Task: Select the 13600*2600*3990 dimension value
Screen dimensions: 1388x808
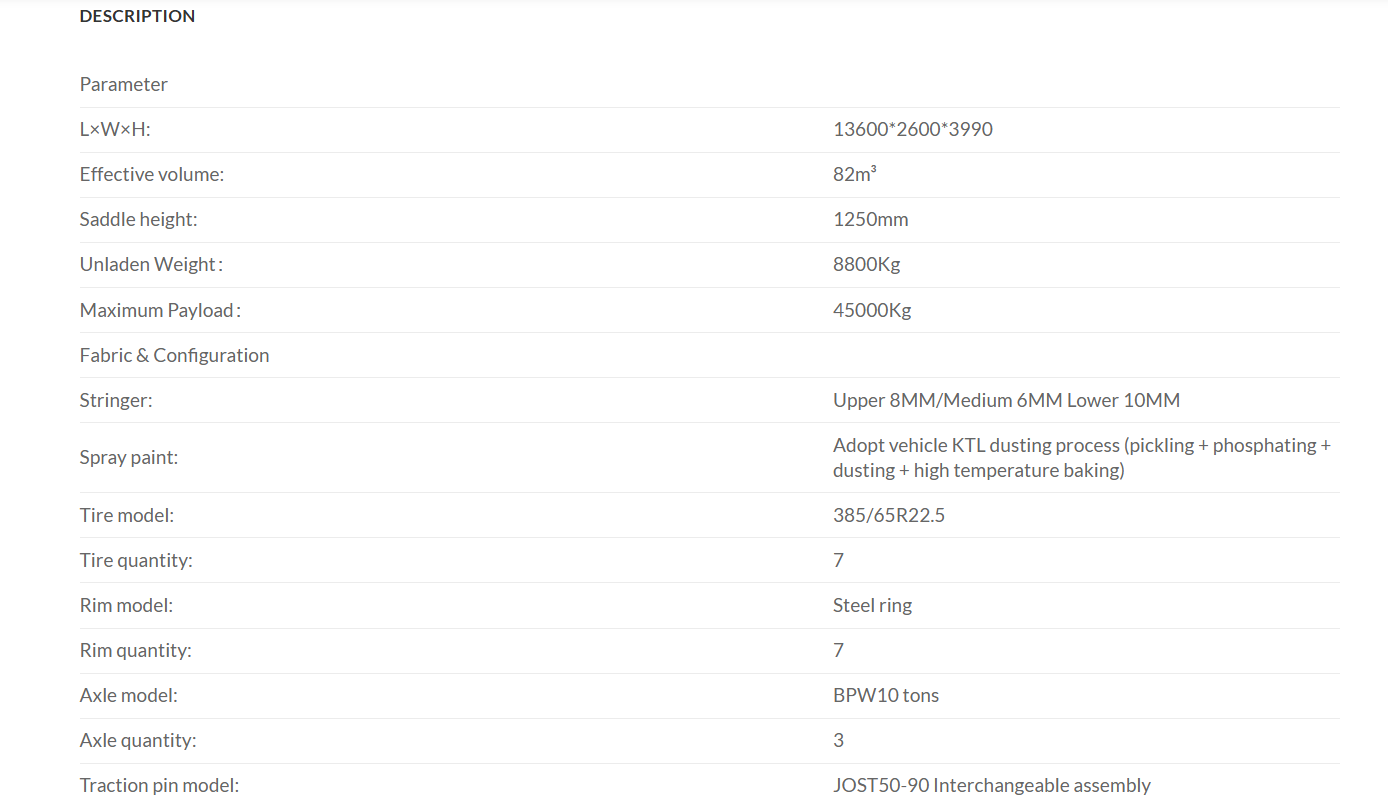Action: click(913, 129)
